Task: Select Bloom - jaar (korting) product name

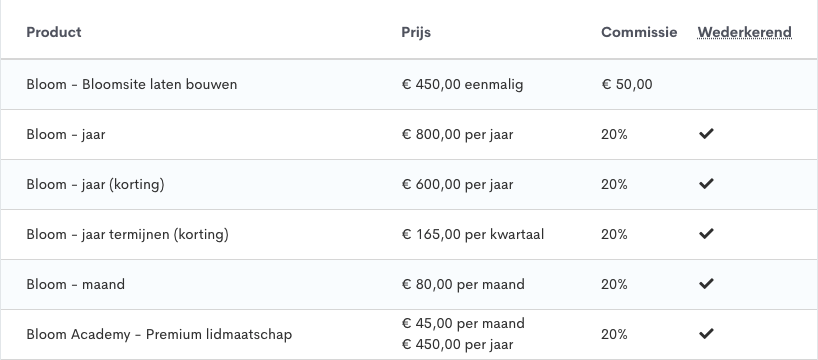Action: (x=95, y=185)
